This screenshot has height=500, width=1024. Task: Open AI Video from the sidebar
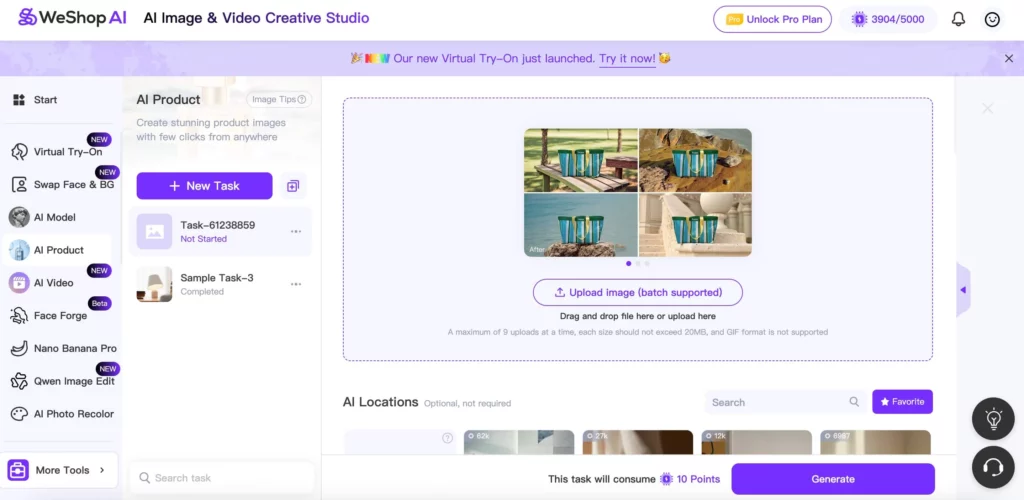pyautogui.click(x=53, y=283)
